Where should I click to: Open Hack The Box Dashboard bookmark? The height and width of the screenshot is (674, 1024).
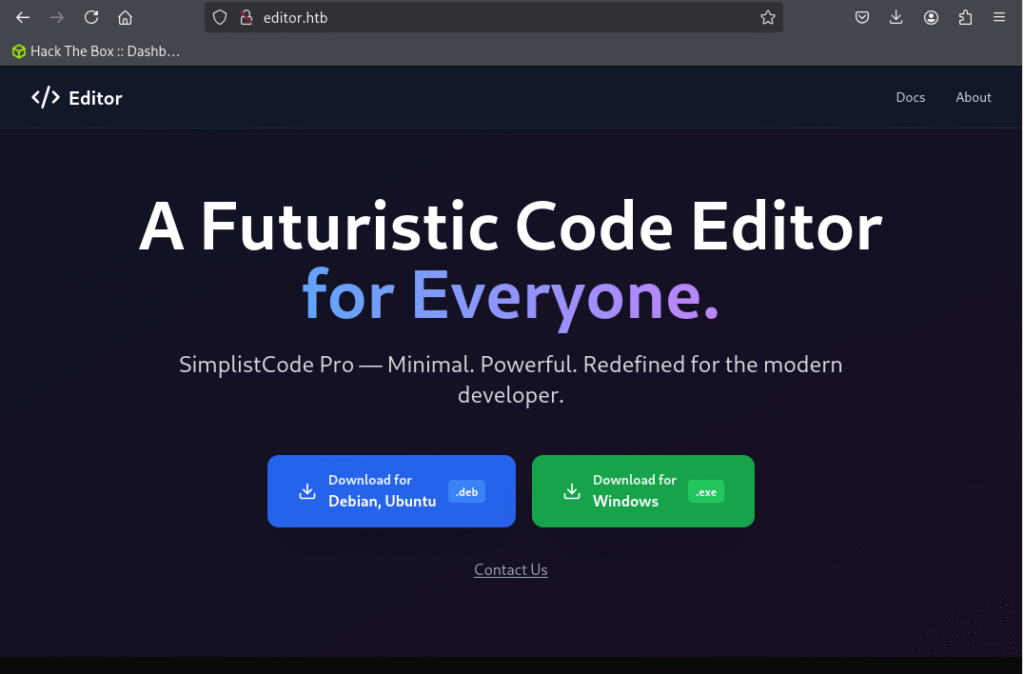click(96, 52)
